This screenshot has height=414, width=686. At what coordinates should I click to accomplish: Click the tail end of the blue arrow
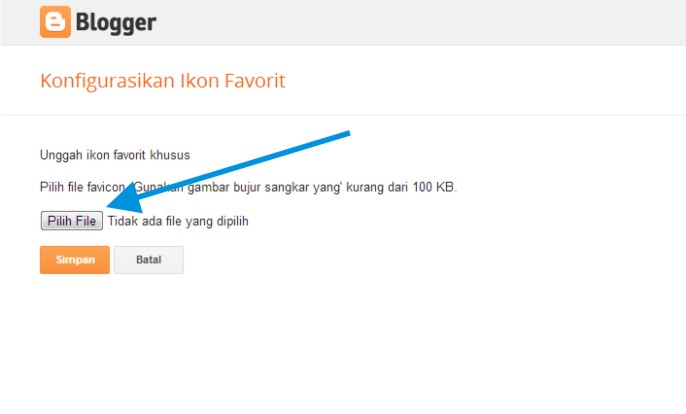click(346, 133)
